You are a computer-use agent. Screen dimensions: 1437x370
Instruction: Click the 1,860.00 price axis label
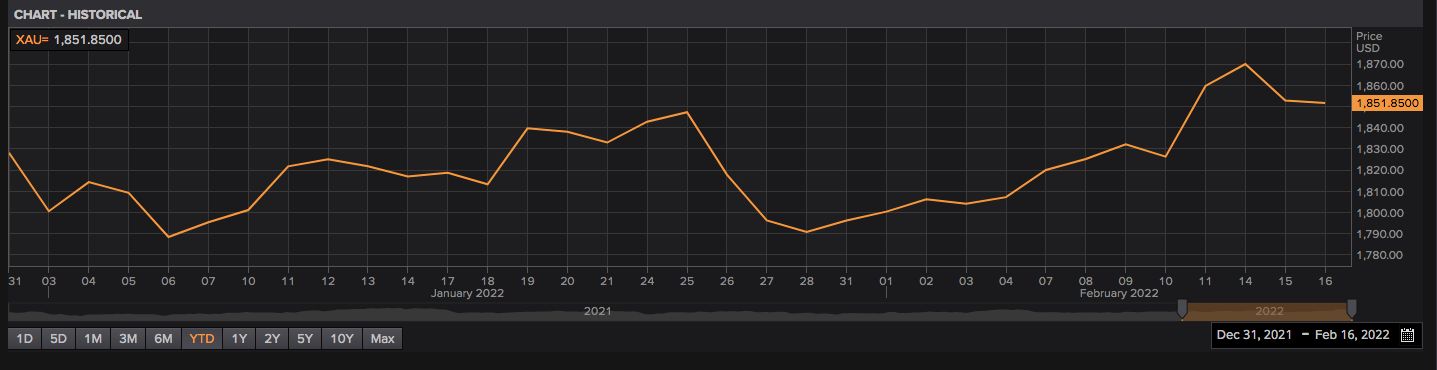(x=1381, y=85)
